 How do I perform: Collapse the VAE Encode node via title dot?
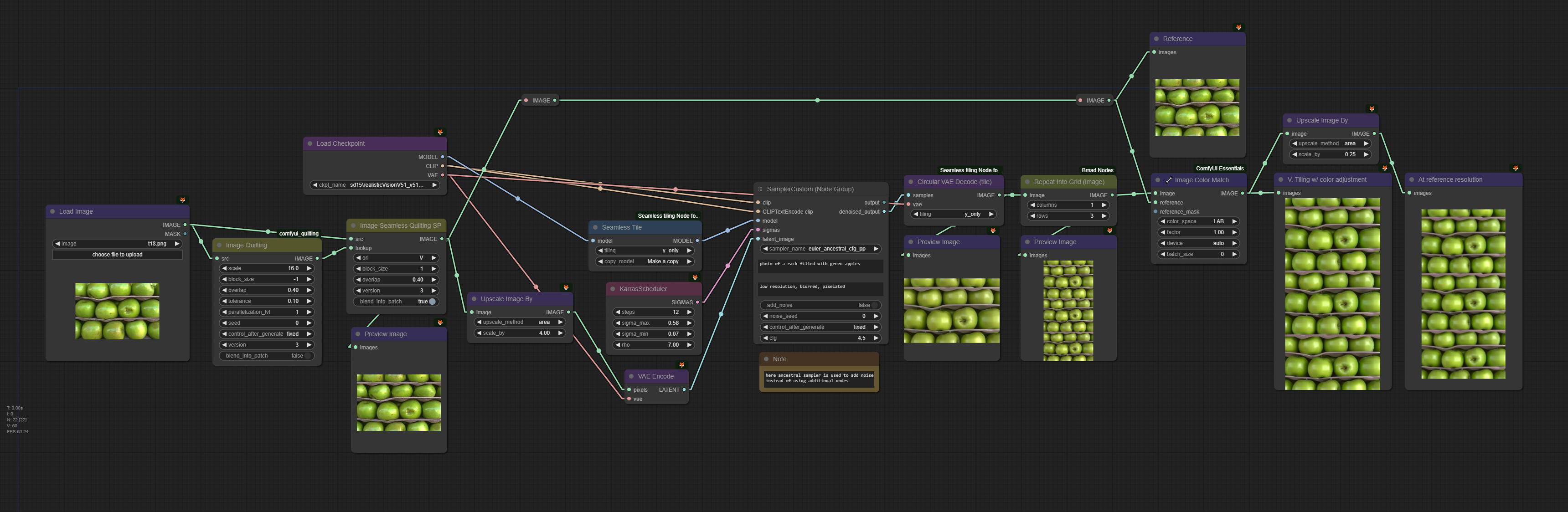631,376
